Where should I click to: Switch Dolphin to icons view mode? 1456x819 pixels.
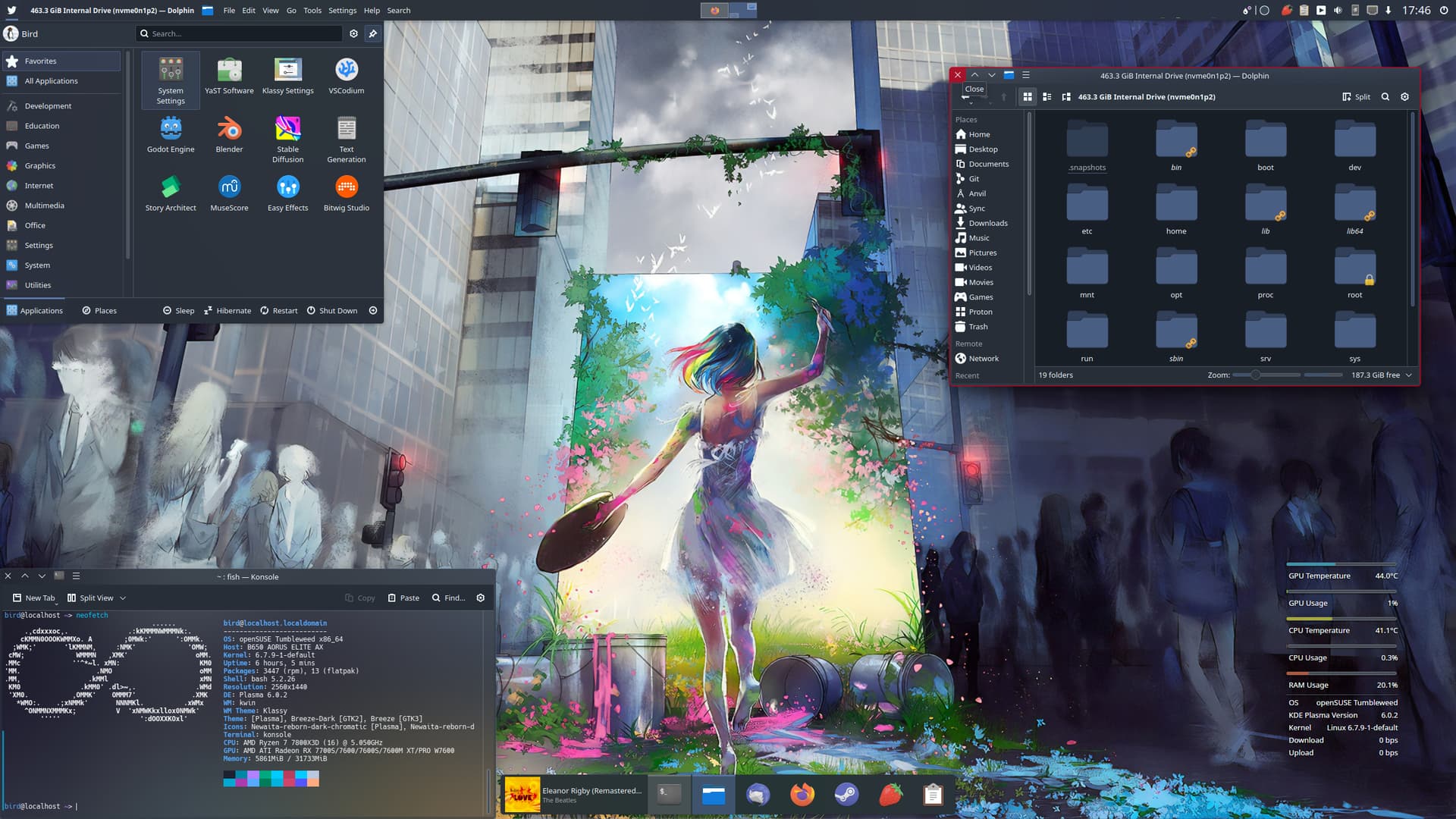[1028, 97]
